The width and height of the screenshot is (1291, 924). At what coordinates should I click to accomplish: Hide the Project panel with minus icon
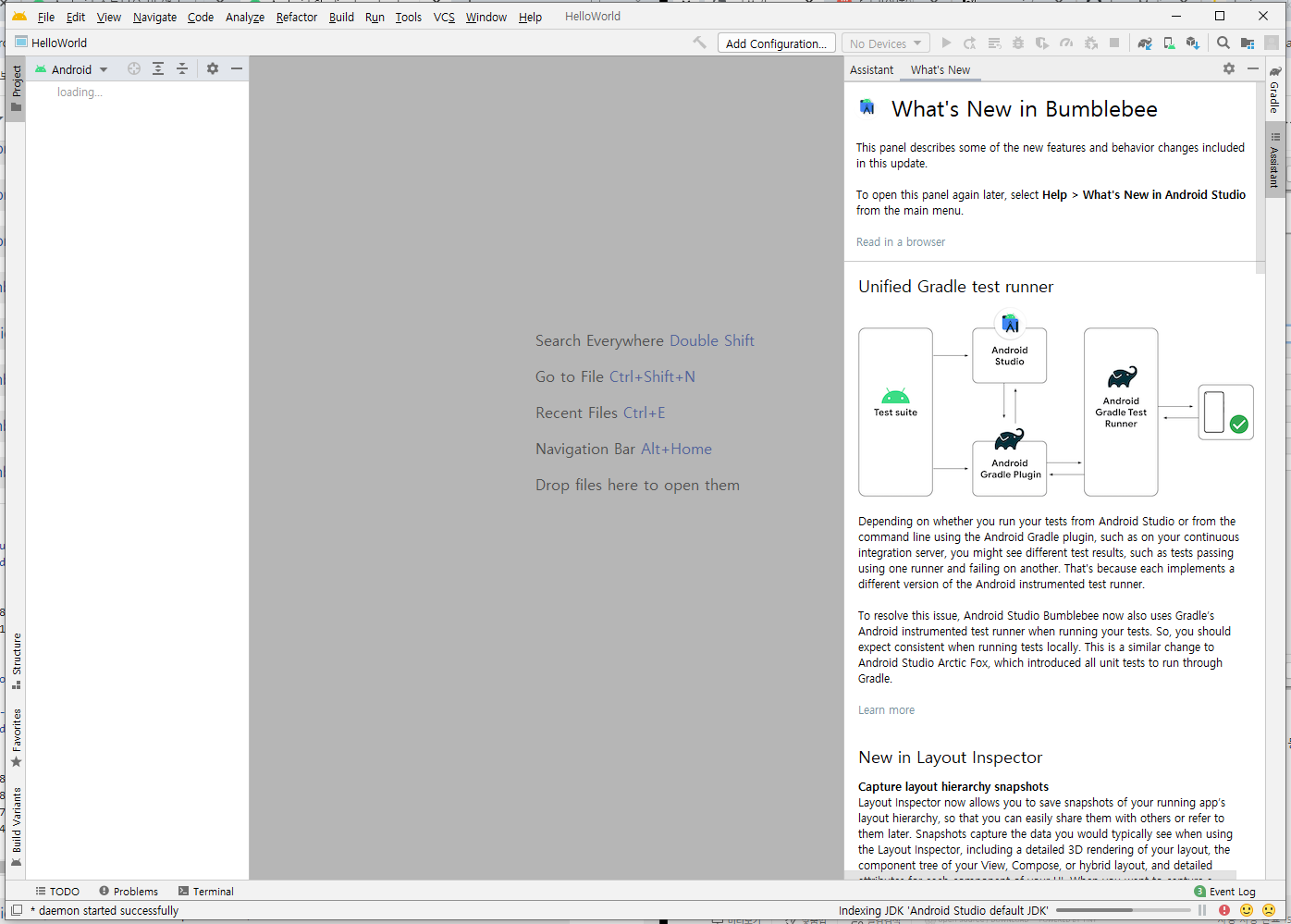click(x=237, y=68)
